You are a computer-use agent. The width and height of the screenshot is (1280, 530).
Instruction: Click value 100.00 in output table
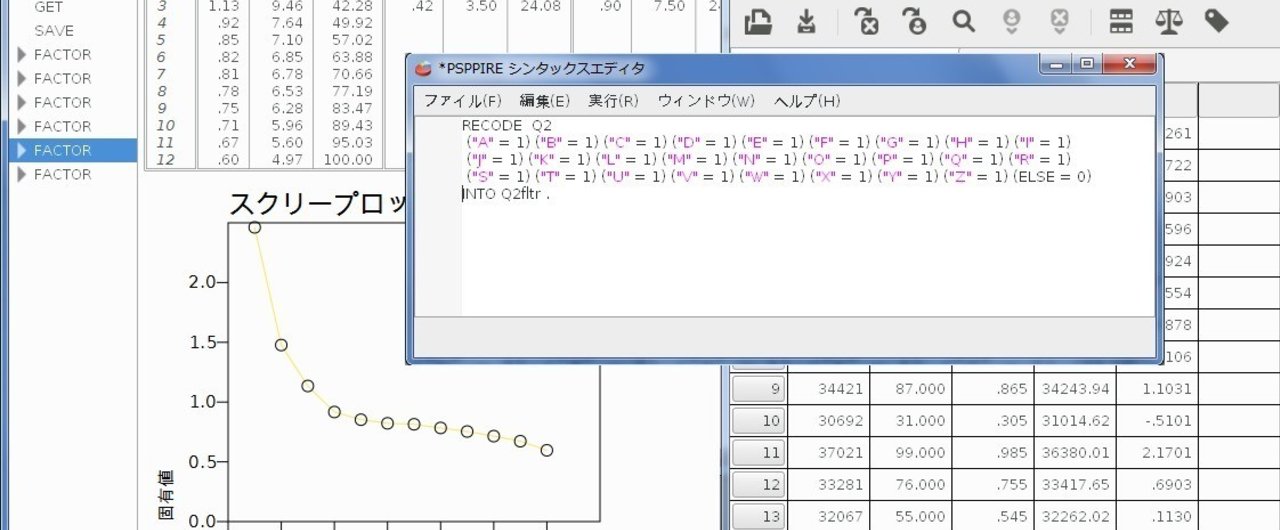pos(349,159)
